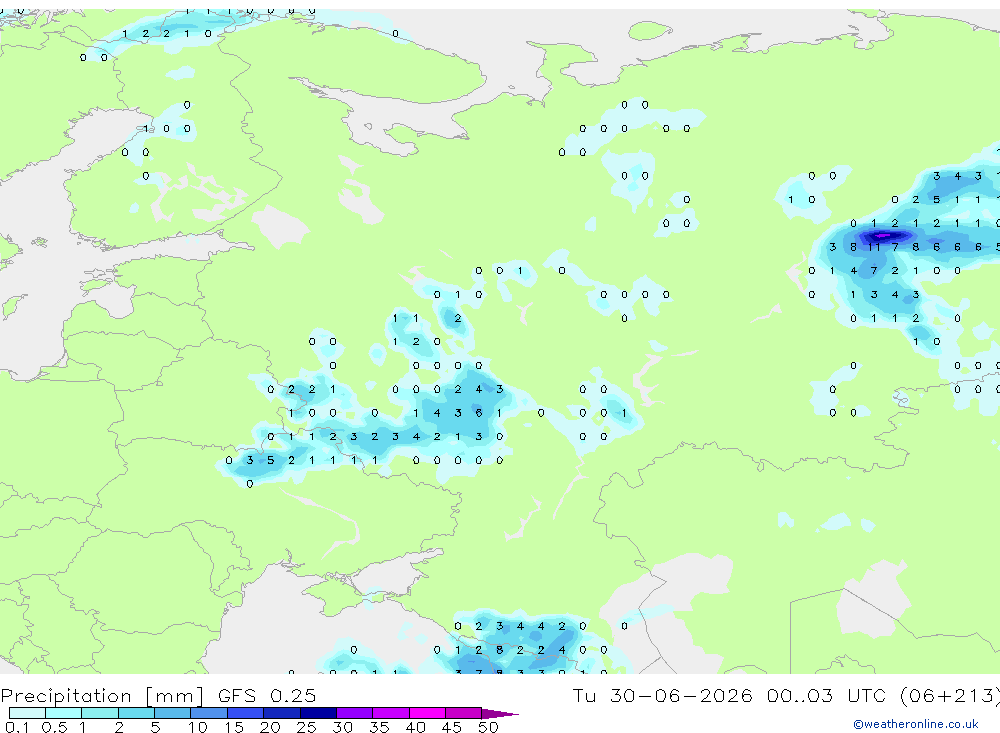Click the '8' in map row '0 1 2 8 2 2 4 0 0'
The width and height of the screenshot is (1000, 733).
(499, 650)
